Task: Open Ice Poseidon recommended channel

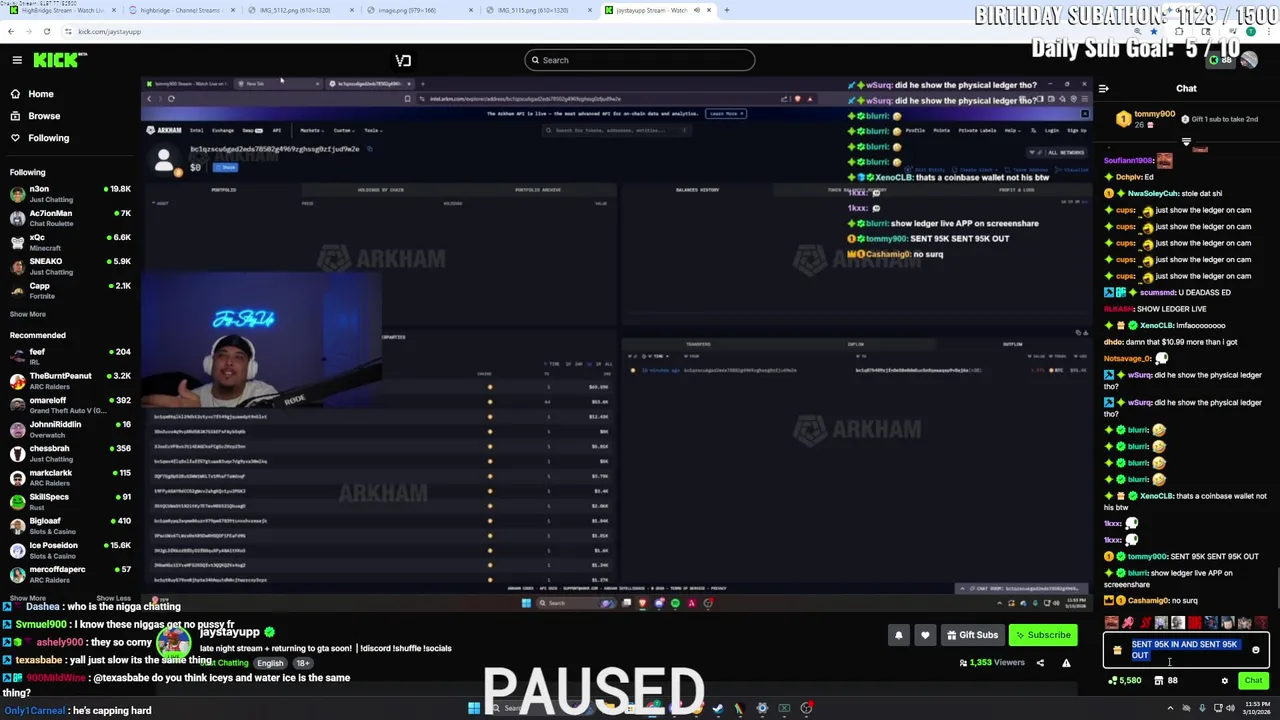Action: click(70, 550)
